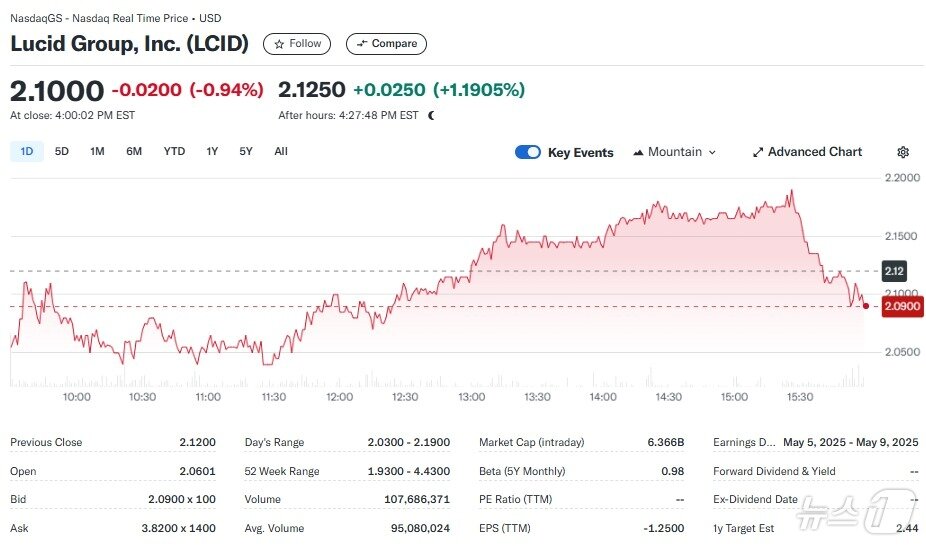926x546 pixels.
Task: Select the All time range
Action: (281, 152)
